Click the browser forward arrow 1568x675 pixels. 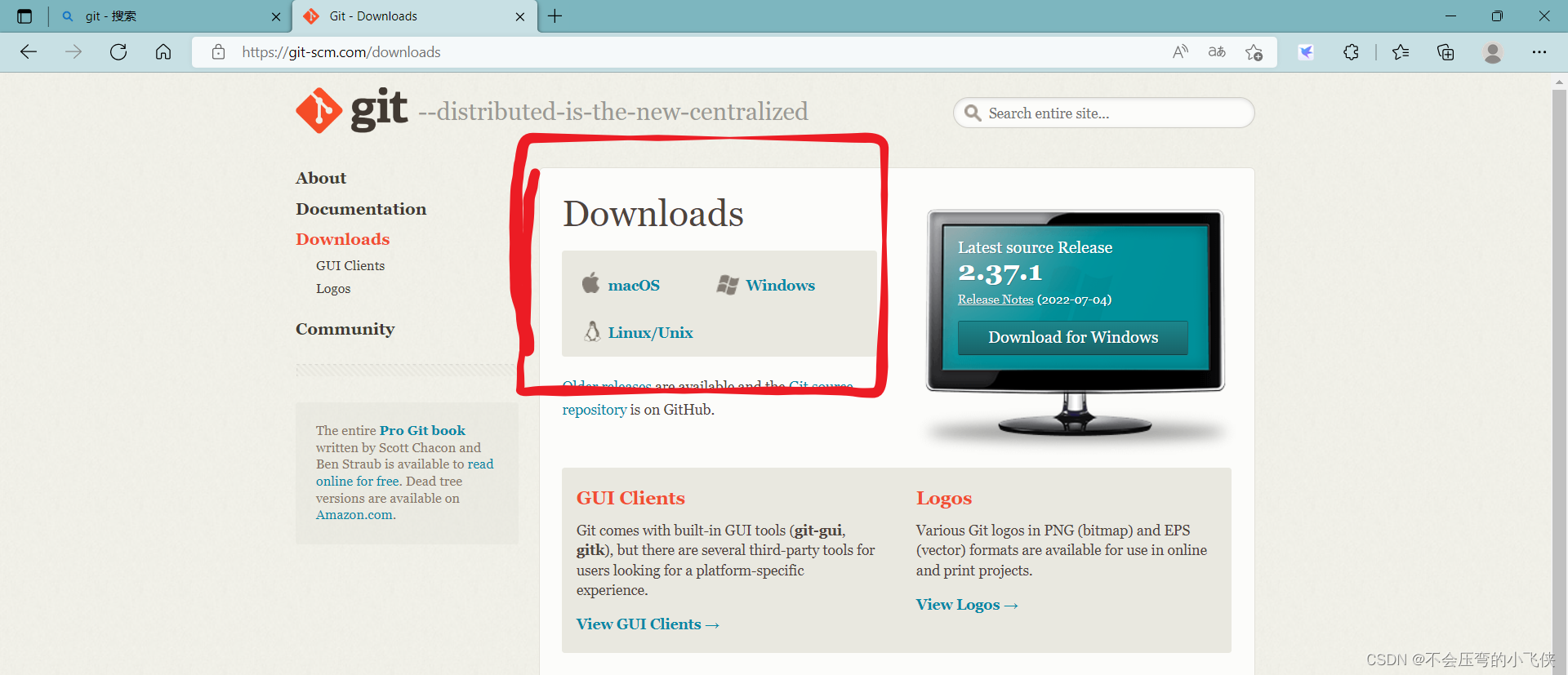click(x=73, y=52)
